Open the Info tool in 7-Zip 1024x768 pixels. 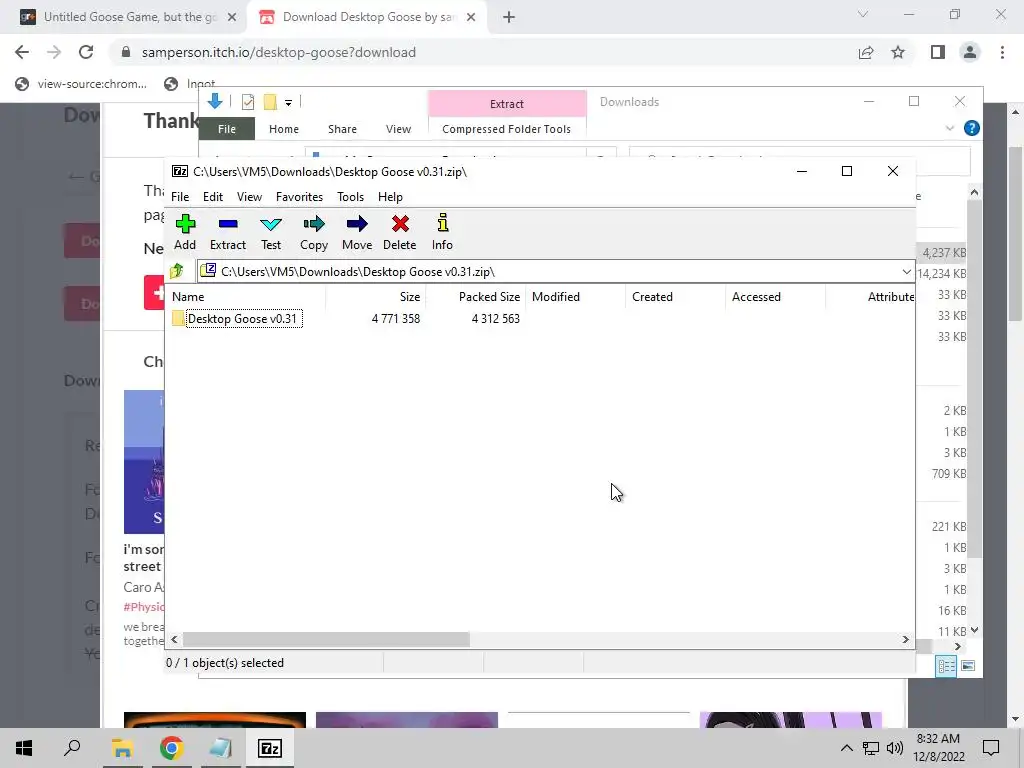pos(442,232)
